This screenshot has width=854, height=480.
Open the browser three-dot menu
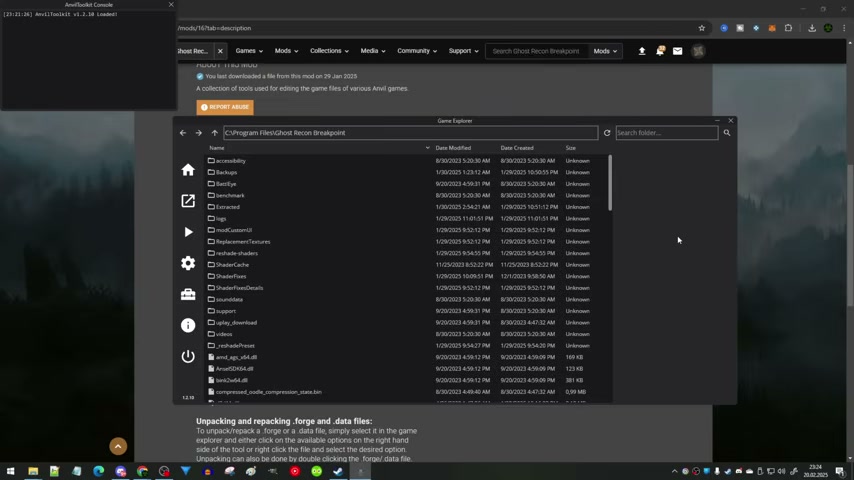pyautogui.click(x=844, y=28)
